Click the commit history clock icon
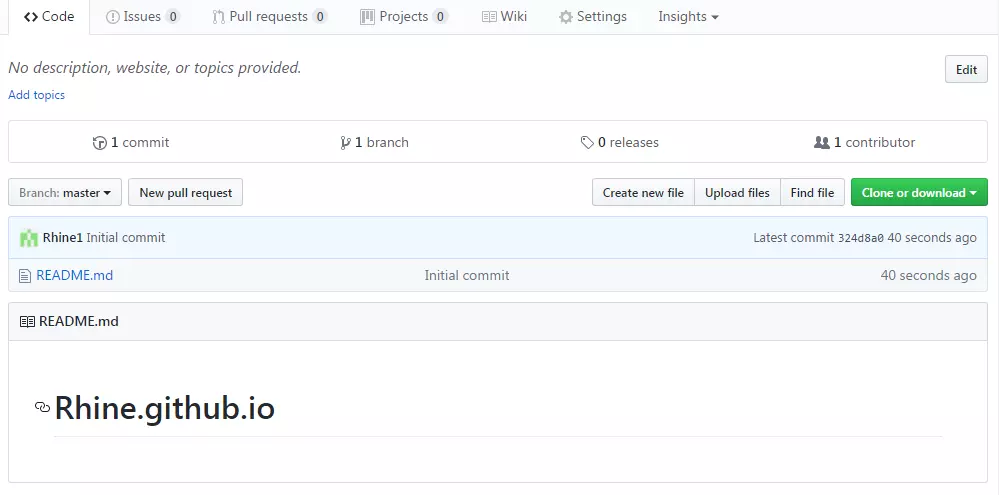The width and height of the screenshot is (999, 495). click(99, 143)
